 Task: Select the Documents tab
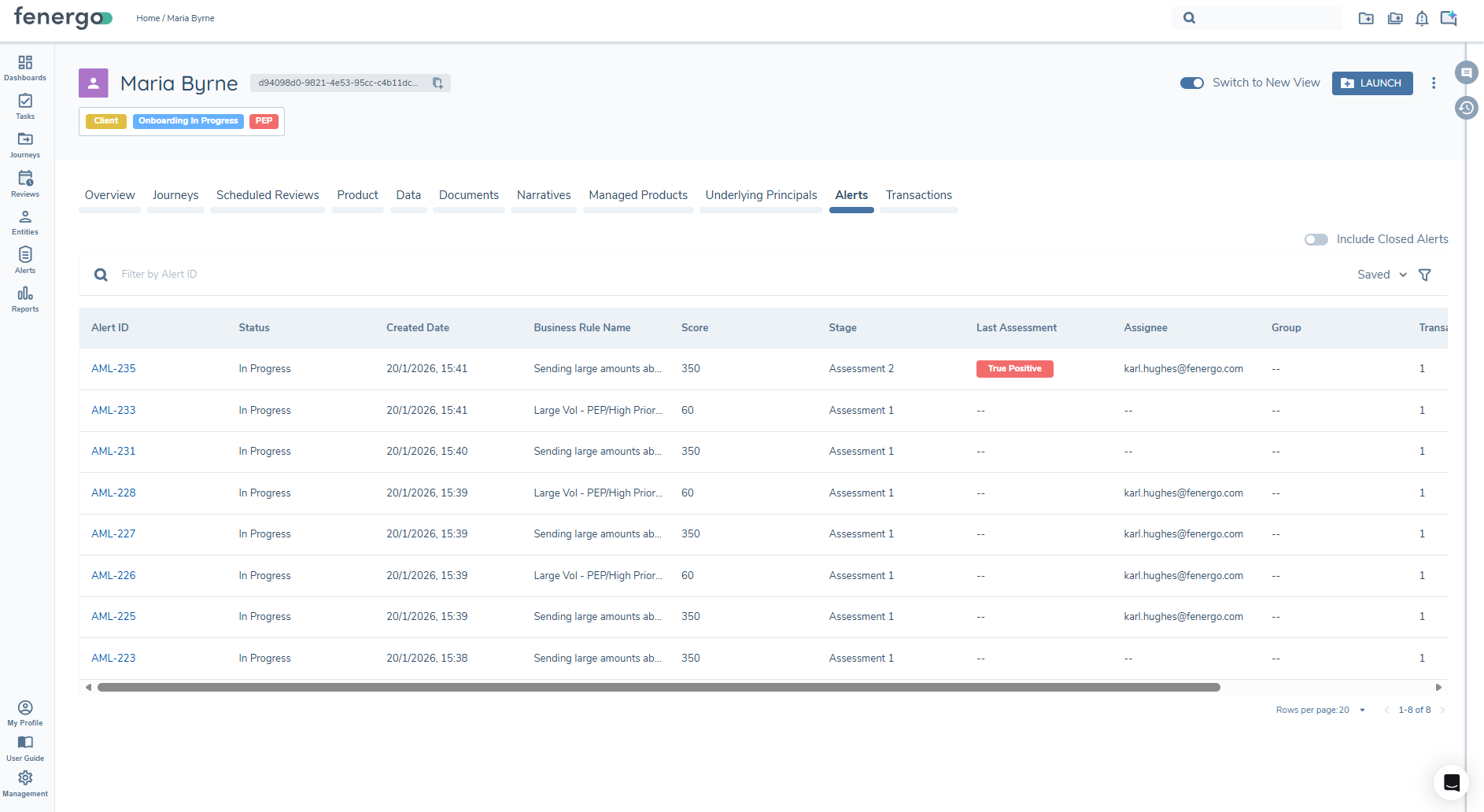tap(468, 195)
